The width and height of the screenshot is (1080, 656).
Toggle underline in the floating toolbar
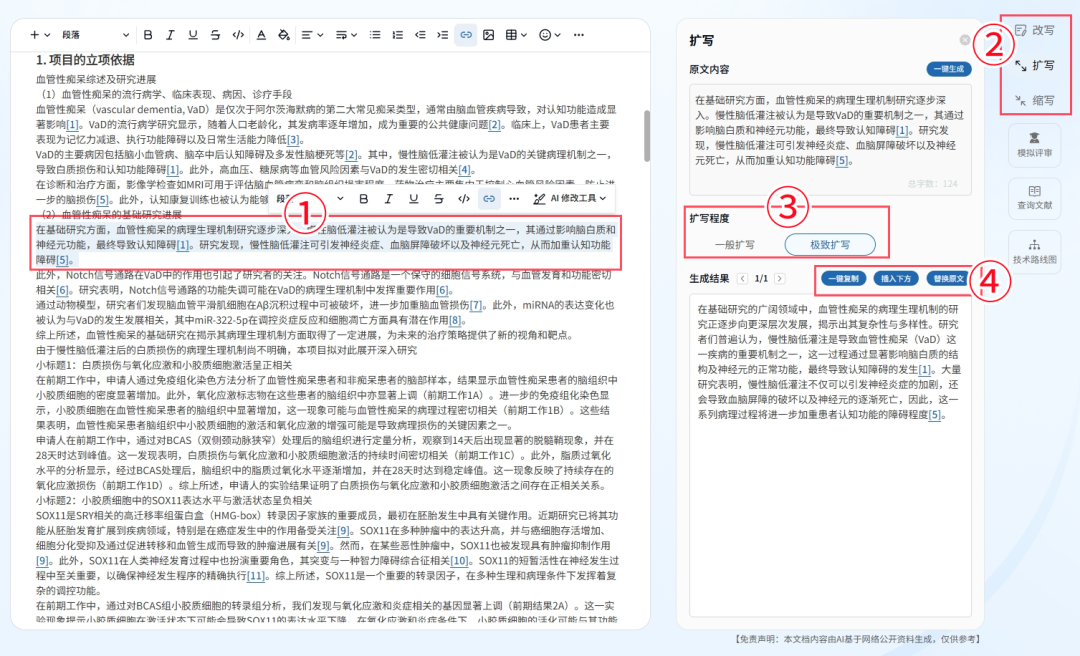pyautogui.click(x=413, y=198)
